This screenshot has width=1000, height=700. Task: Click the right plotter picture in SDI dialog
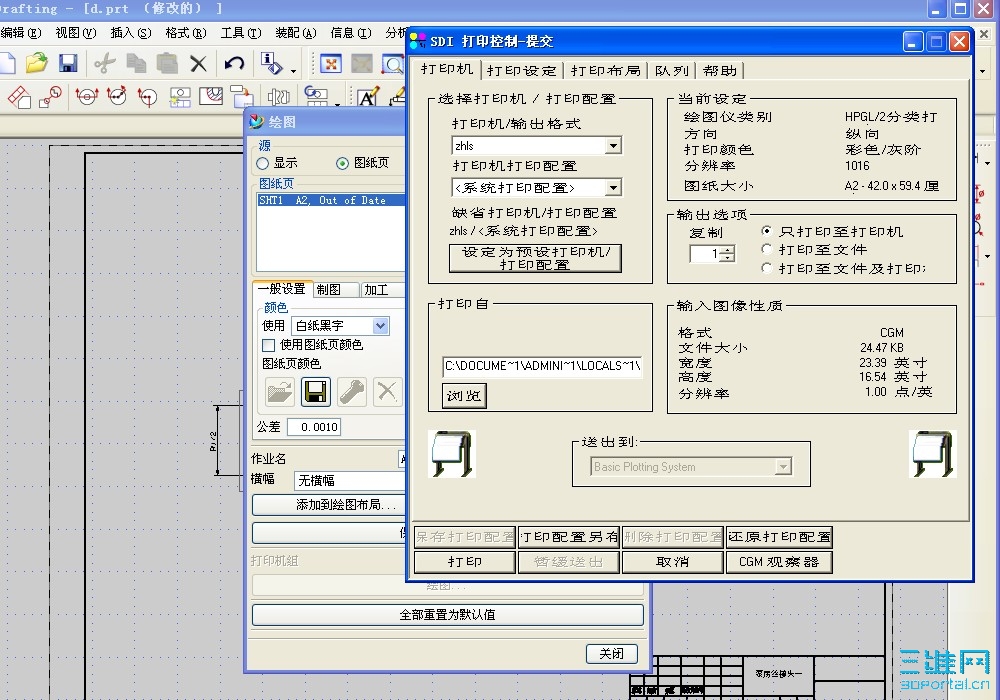pyautogui.click(x=932, y=454)
